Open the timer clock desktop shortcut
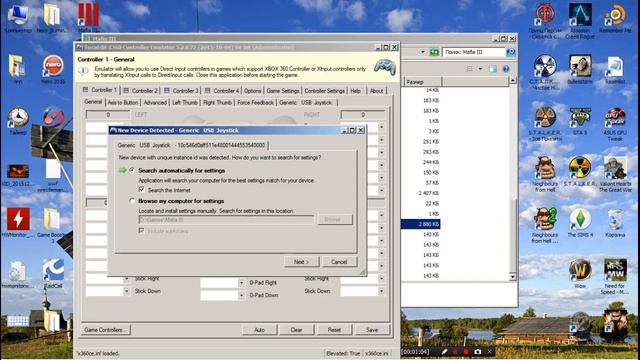This screenshot has height=360, width=640. (18, 120)
